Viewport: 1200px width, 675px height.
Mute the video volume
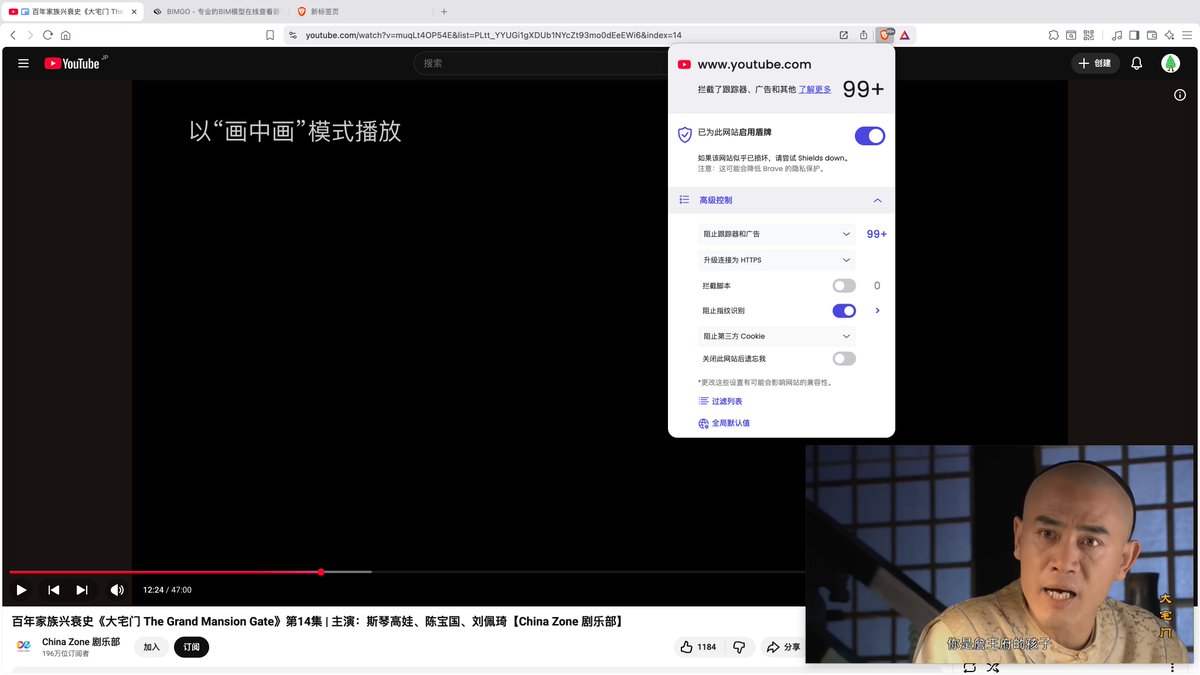[x=117, y=590]
